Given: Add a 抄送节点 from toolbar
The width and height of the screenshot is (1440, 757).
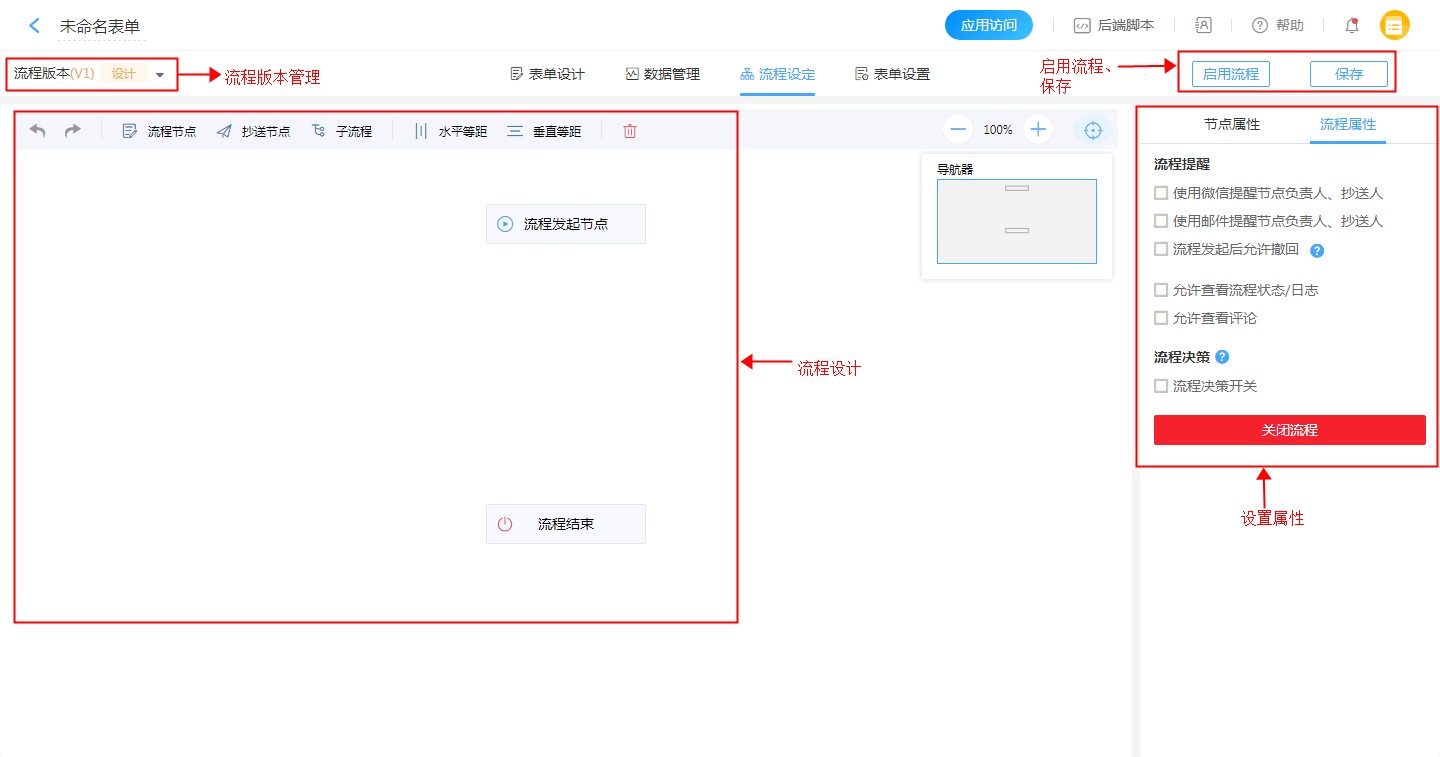Looking at the screenshot, I should [x=254, y=131].
